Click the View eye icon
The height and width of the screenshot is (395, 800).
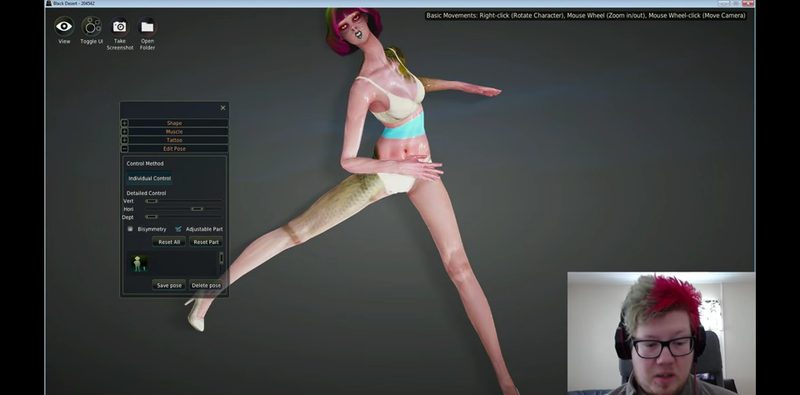point(64,26)
